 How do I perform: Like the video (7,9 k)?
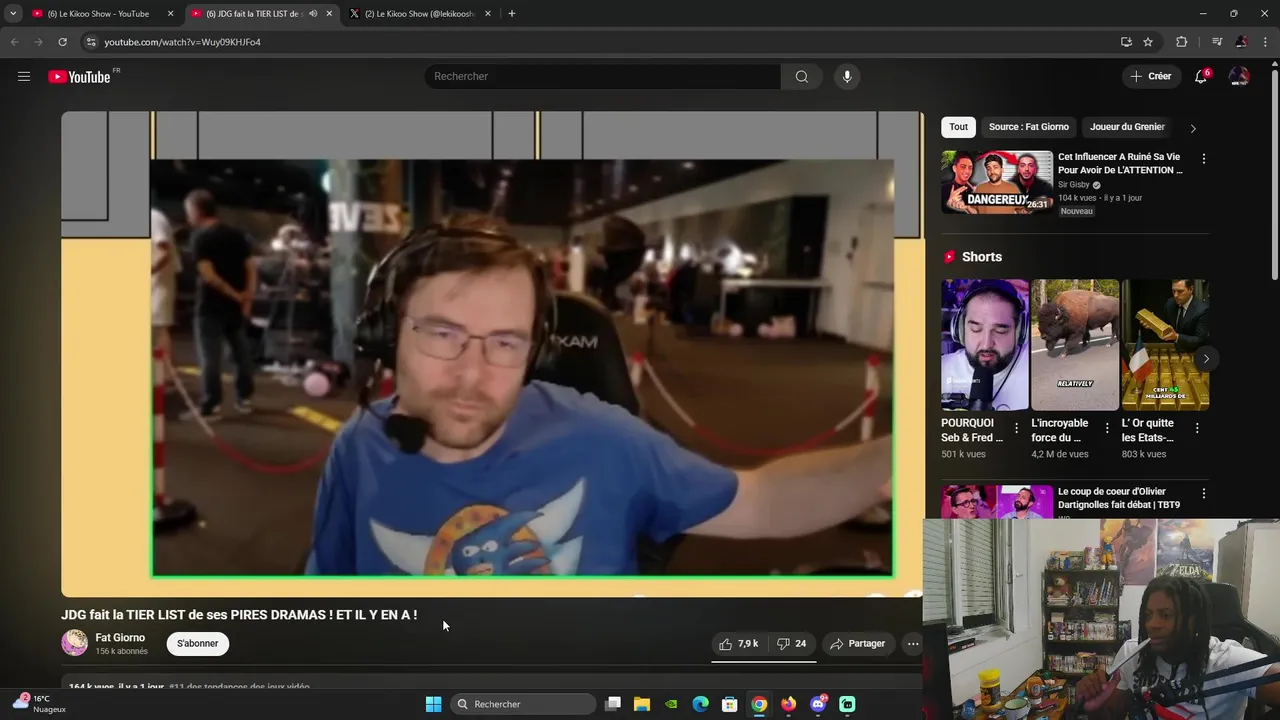[x=738, y=644]
